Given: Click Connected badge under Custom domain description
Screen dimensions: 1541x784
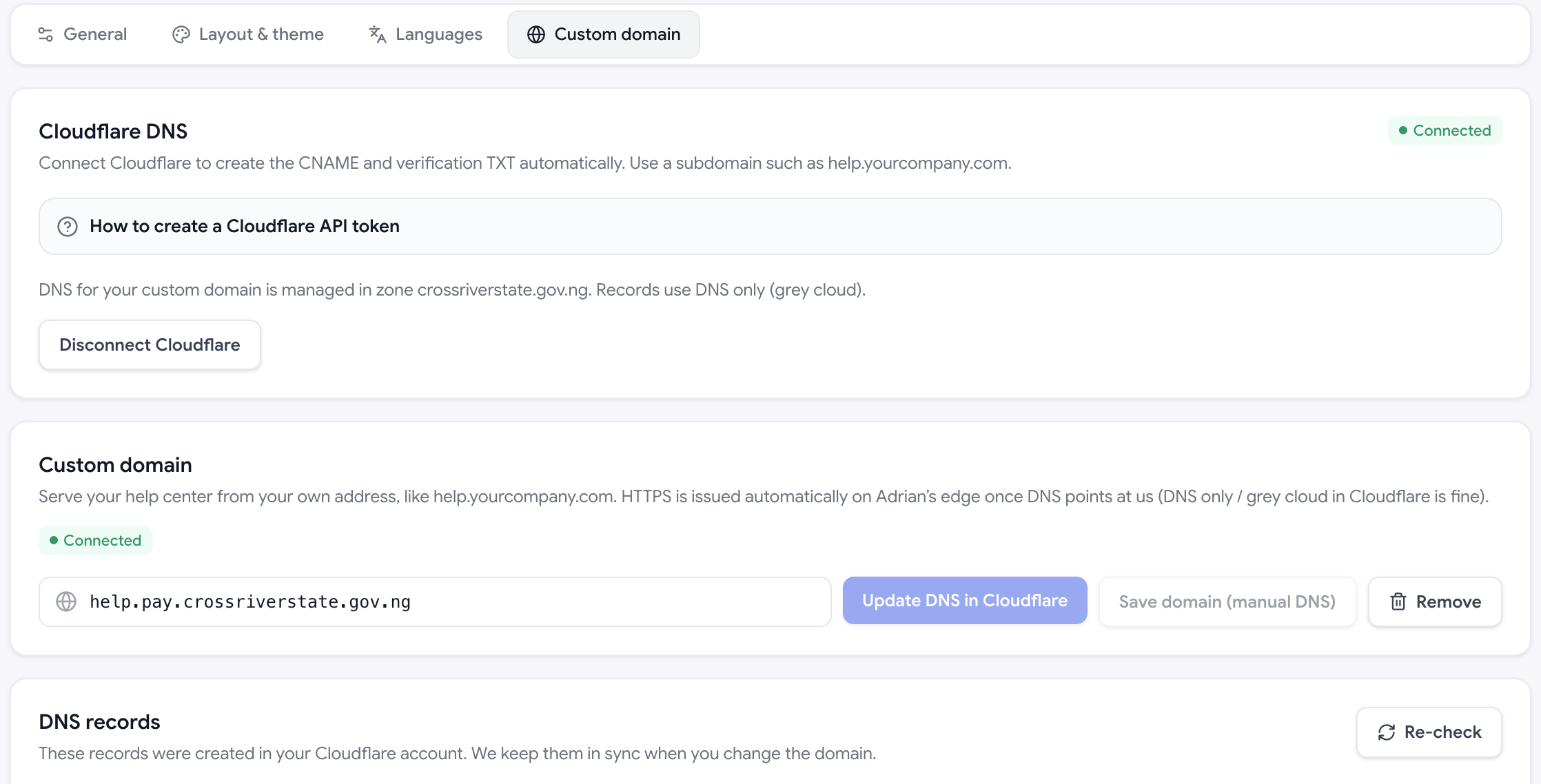Looking at the screenshot, I should click(96, 541).
